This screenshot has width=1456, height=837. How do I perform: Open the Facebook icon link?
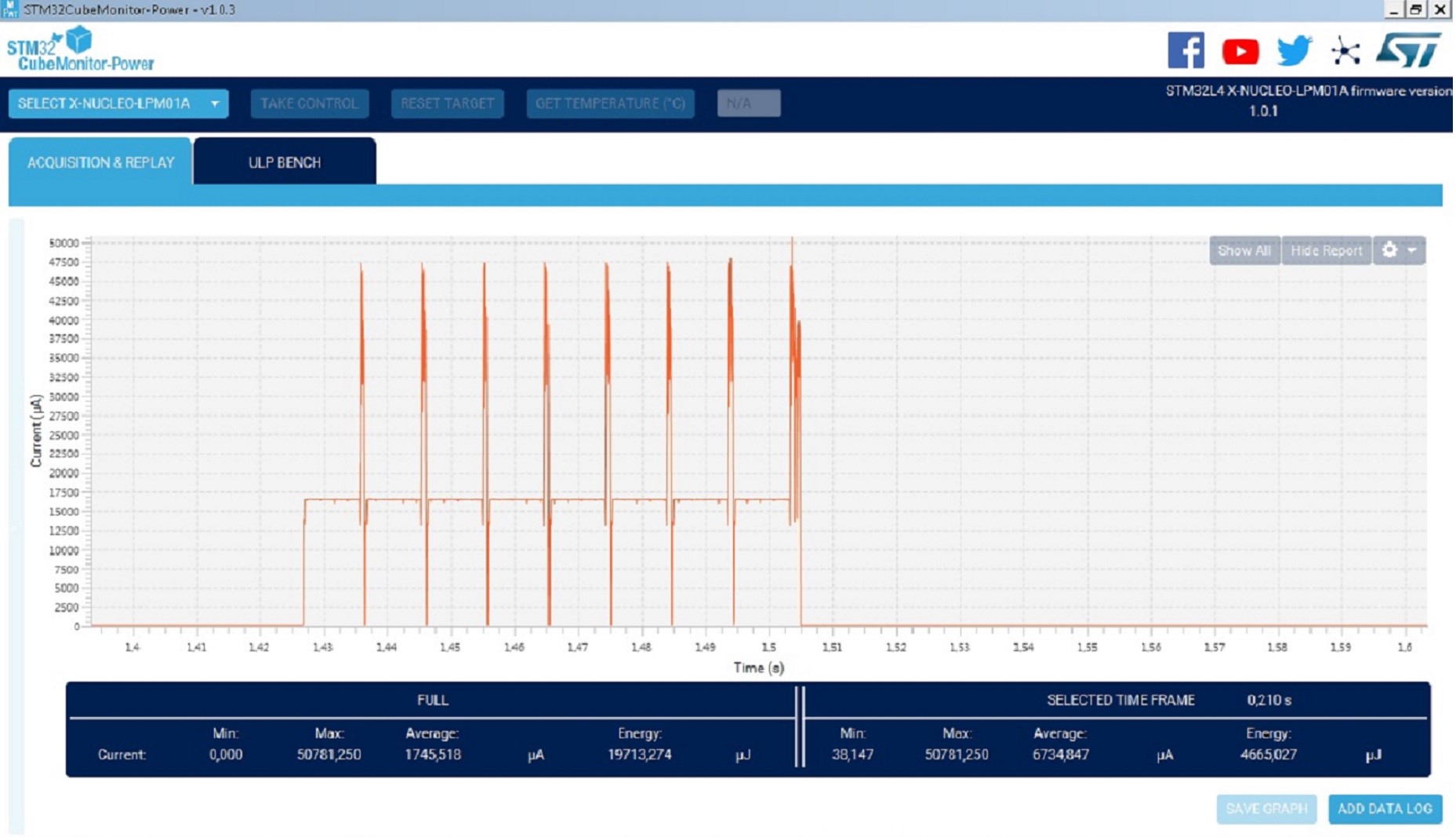pyautogui.click(x=1185, y=51)
